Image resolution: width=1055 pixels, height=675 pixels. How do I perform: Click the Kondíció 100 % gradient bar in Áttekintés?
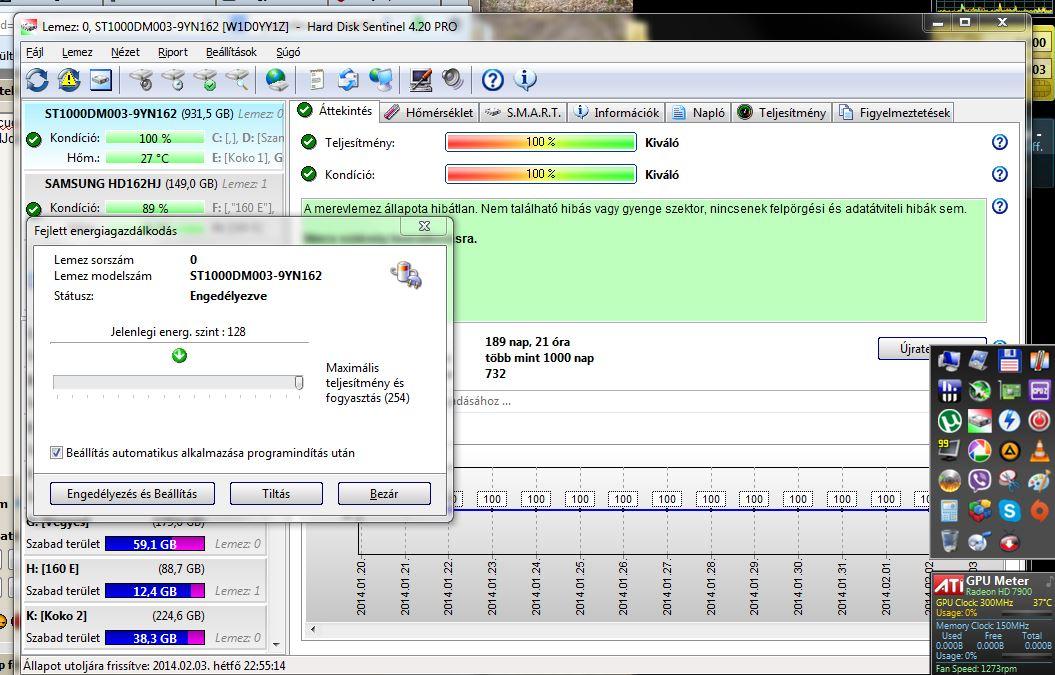pos(541,174)
